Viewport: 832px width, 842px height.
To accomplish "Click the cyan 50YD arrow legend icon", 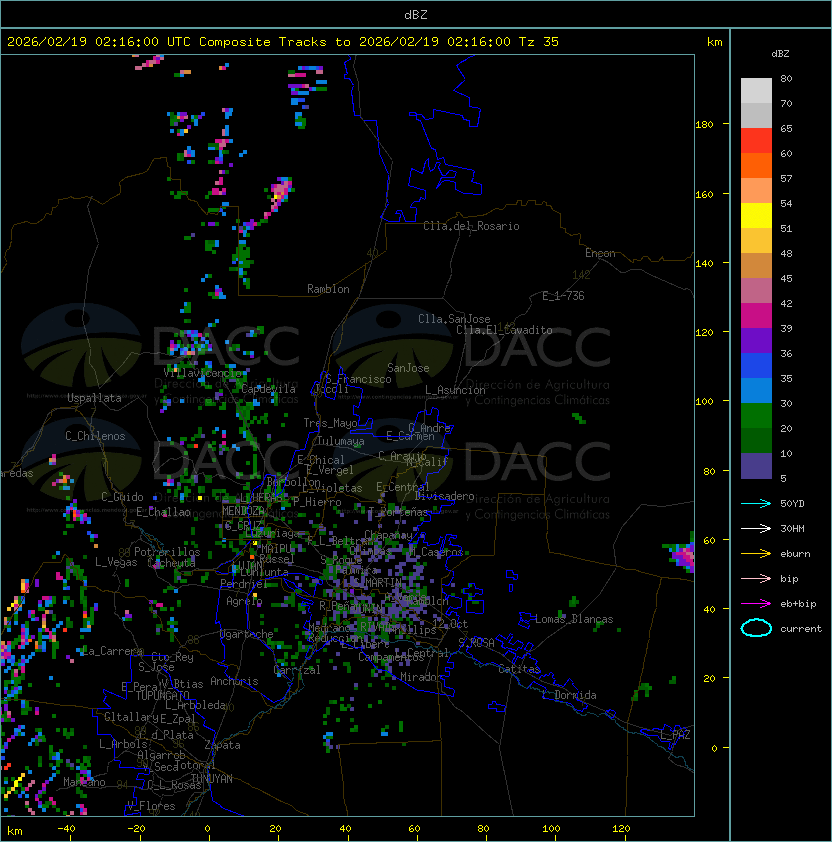I will point(756,503).
